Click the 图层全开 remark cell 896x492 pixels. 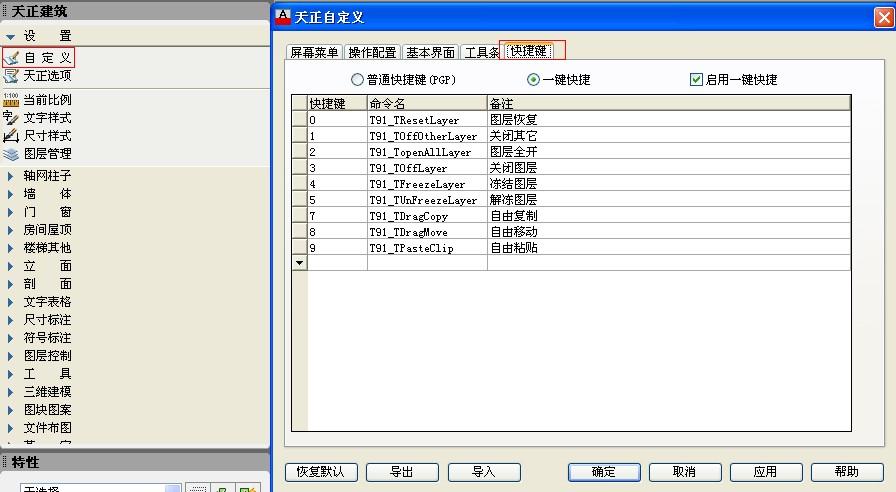[x=669, y=151]
